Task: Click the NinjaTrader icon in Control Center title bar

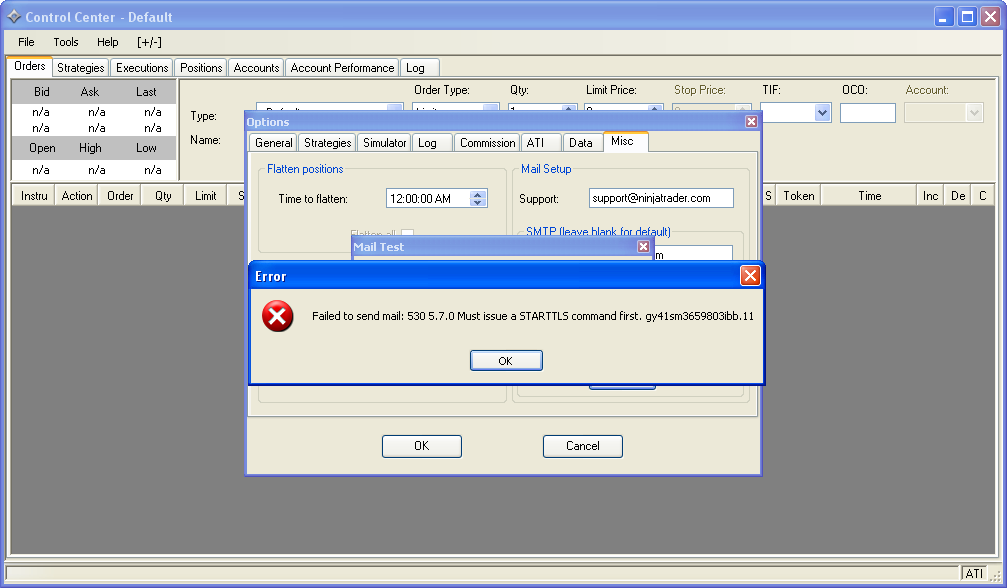Action: click(x=14, y=17)
